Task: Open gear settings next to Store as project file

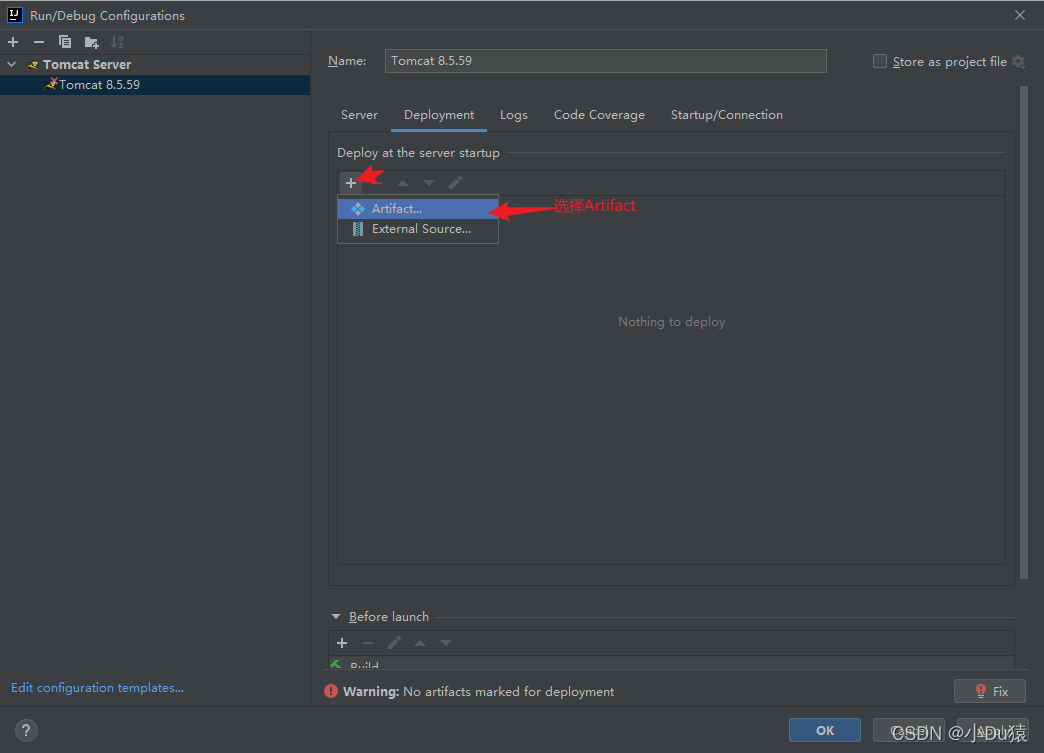Action: tap(1018, 61)
